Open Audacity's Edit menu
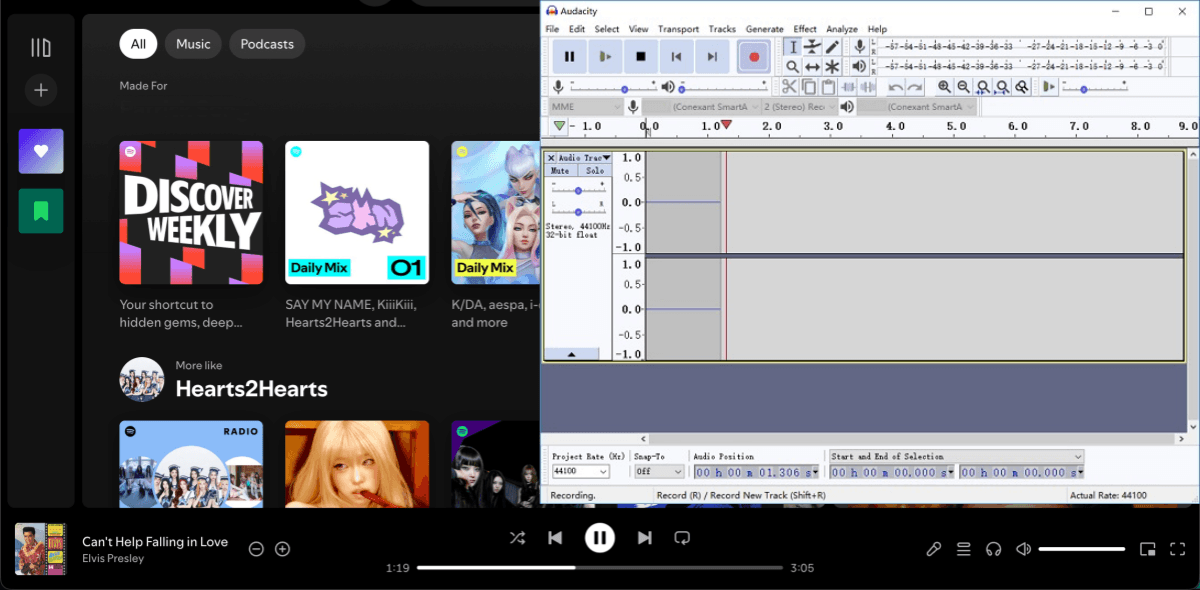Viewport: 1200px width, 590px height. [577, 29]
